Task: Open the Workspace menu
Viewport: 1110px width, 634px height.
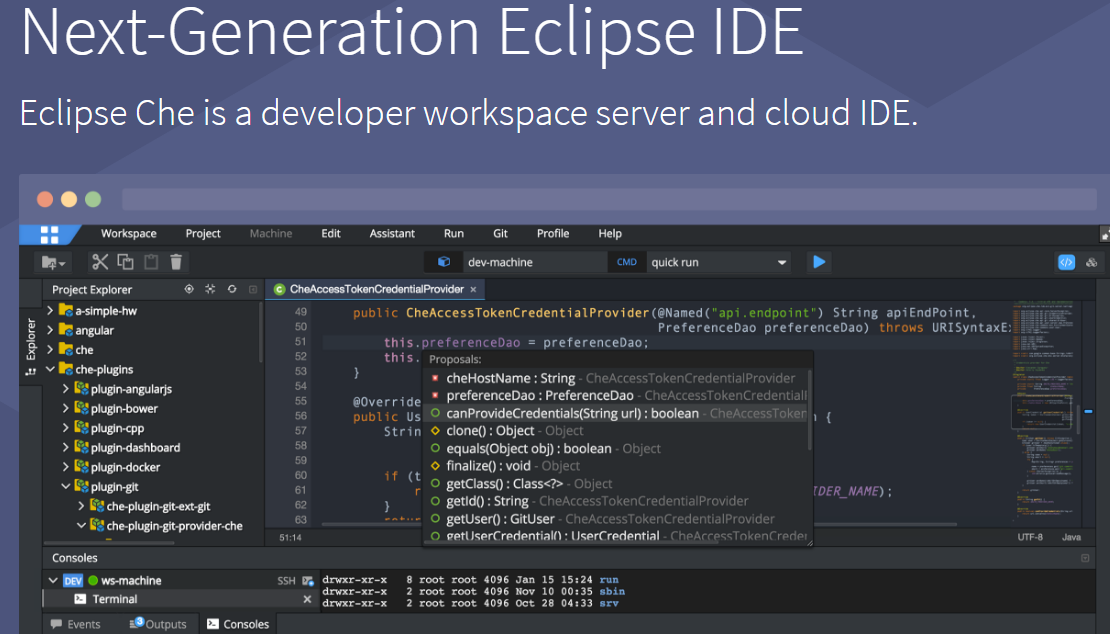Action: point(129,234)
